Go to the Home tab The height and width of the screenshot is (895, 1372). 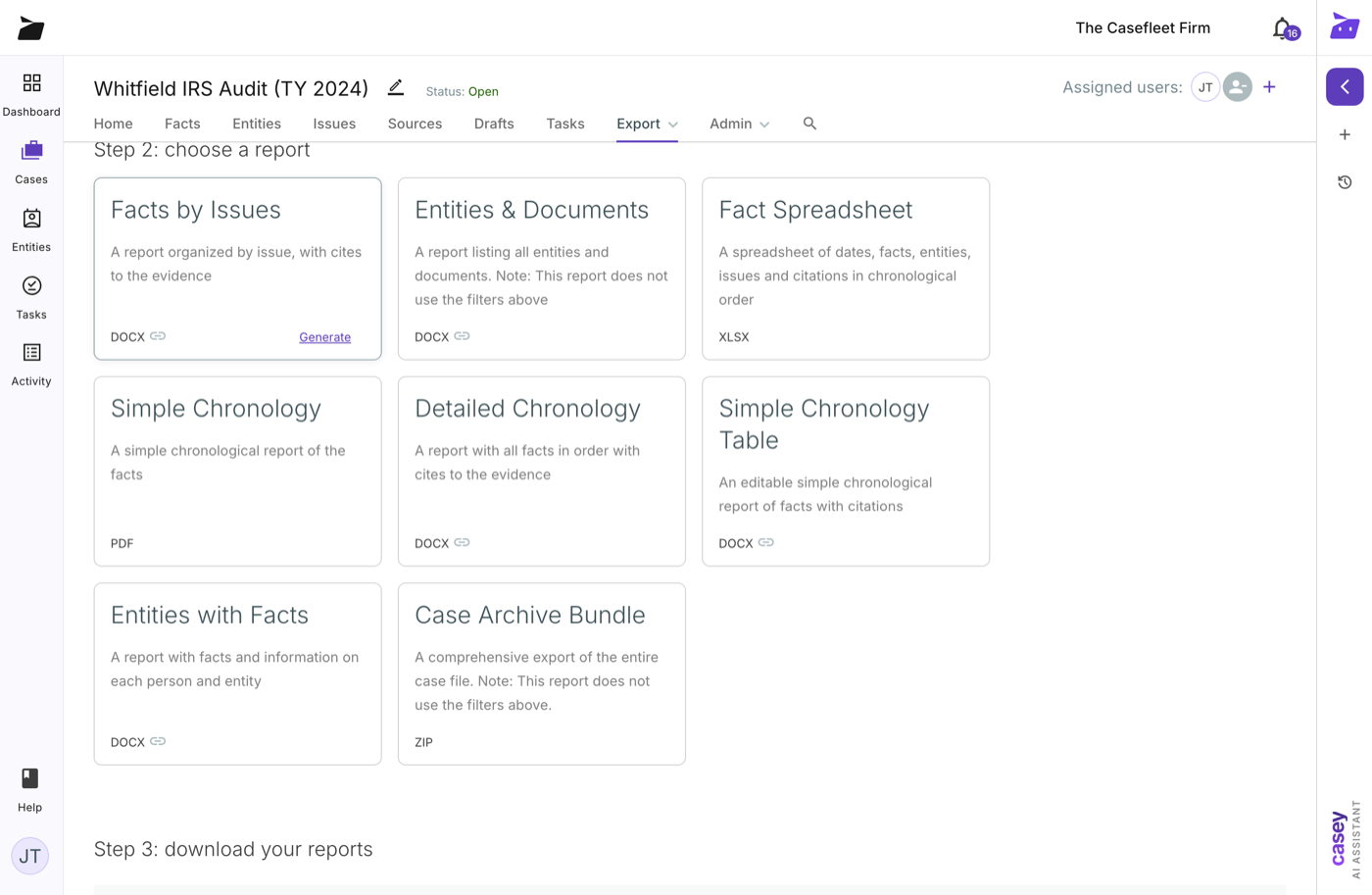(114, 124)
